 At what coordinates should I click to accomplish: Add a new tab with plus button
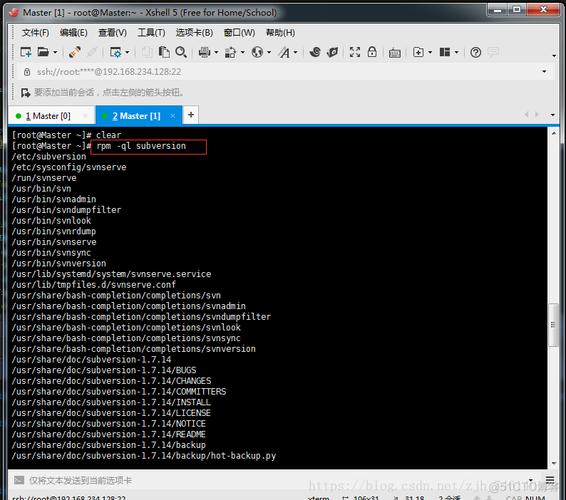click(x=191, y=115)
